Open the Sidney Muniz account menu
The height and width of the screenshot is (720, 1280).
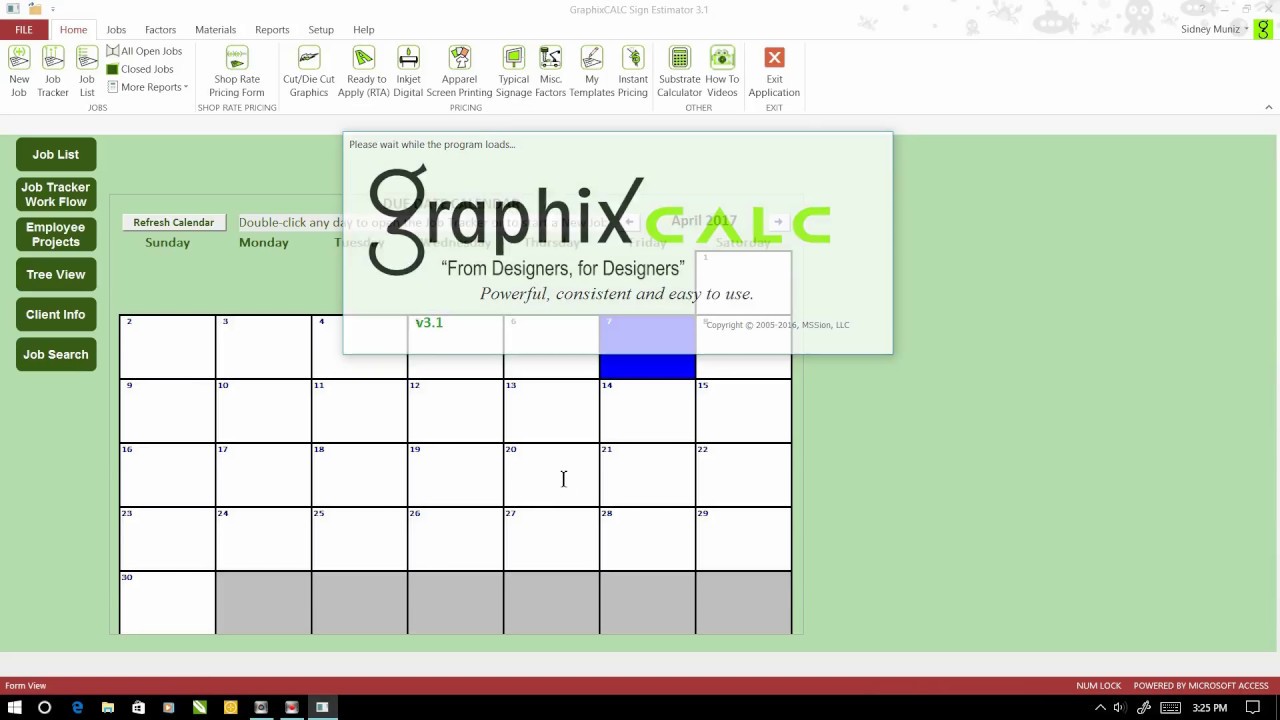[x=1214, y=30]
